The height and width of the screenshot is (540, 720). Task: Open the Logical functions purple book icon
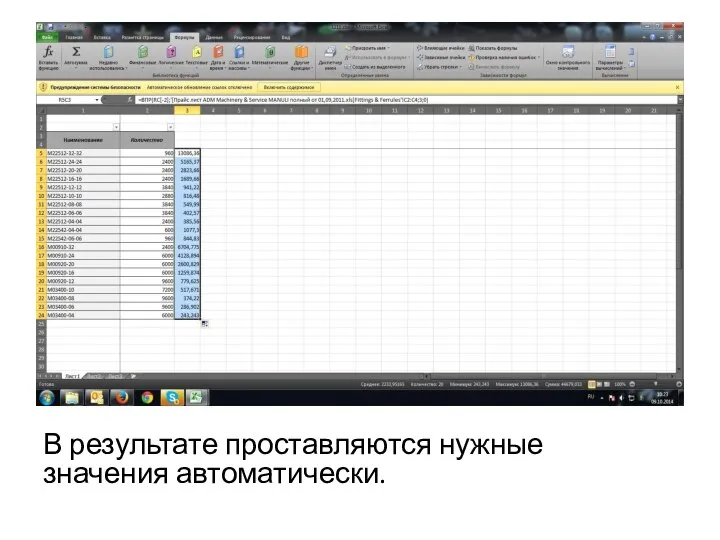click(171, 51)
